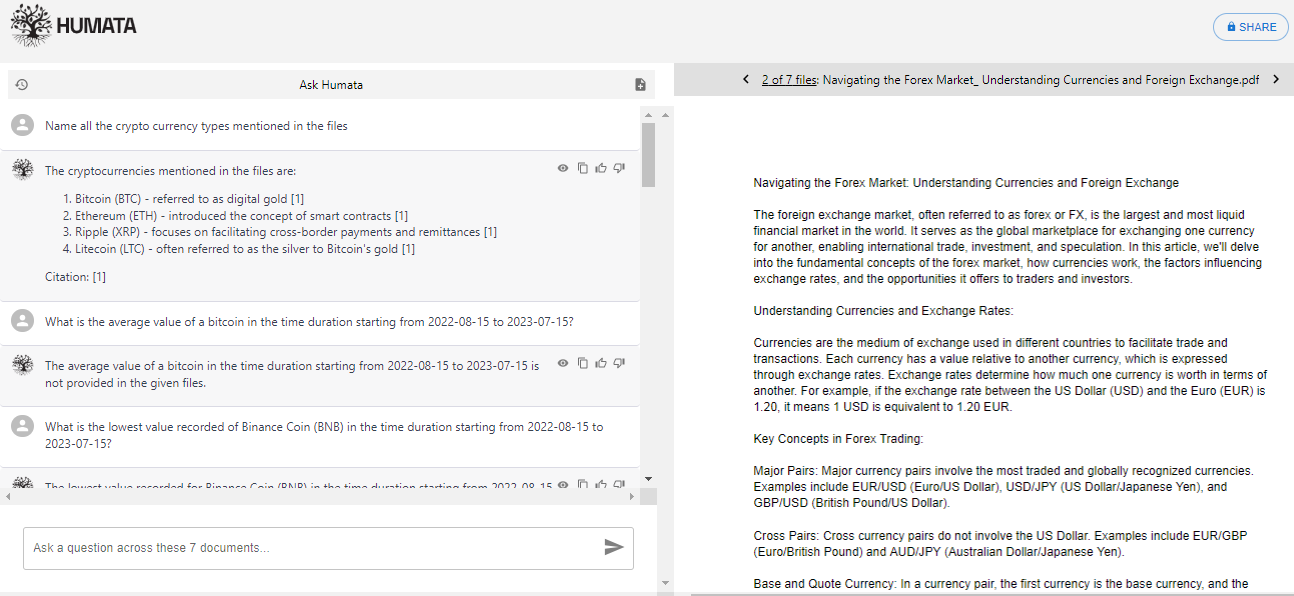Image resolution: width=1294 pixels, height=596 pixels.
Task: Click Humata avatar beside cryptocurrencies answer
Action: point(22,170)
